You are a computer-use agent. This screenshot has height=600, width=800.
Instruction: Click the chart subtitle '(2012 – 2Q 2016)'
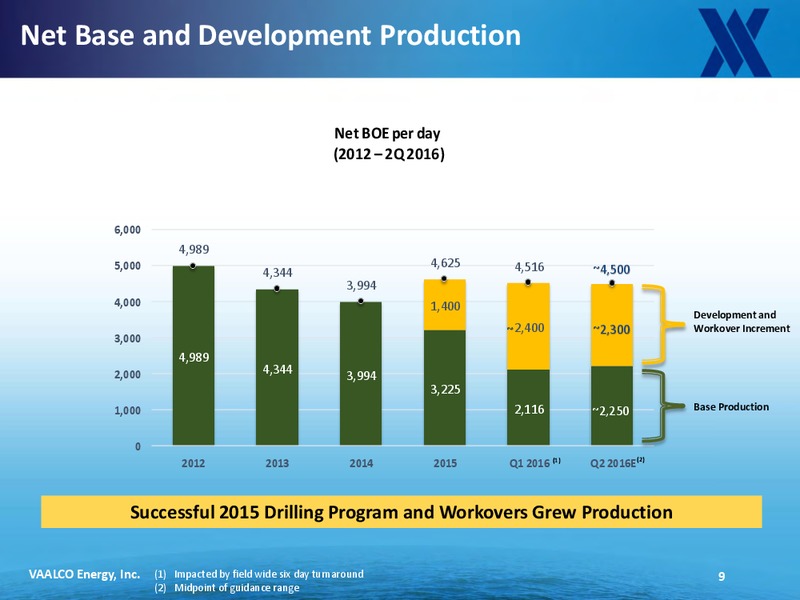point(389,154)
